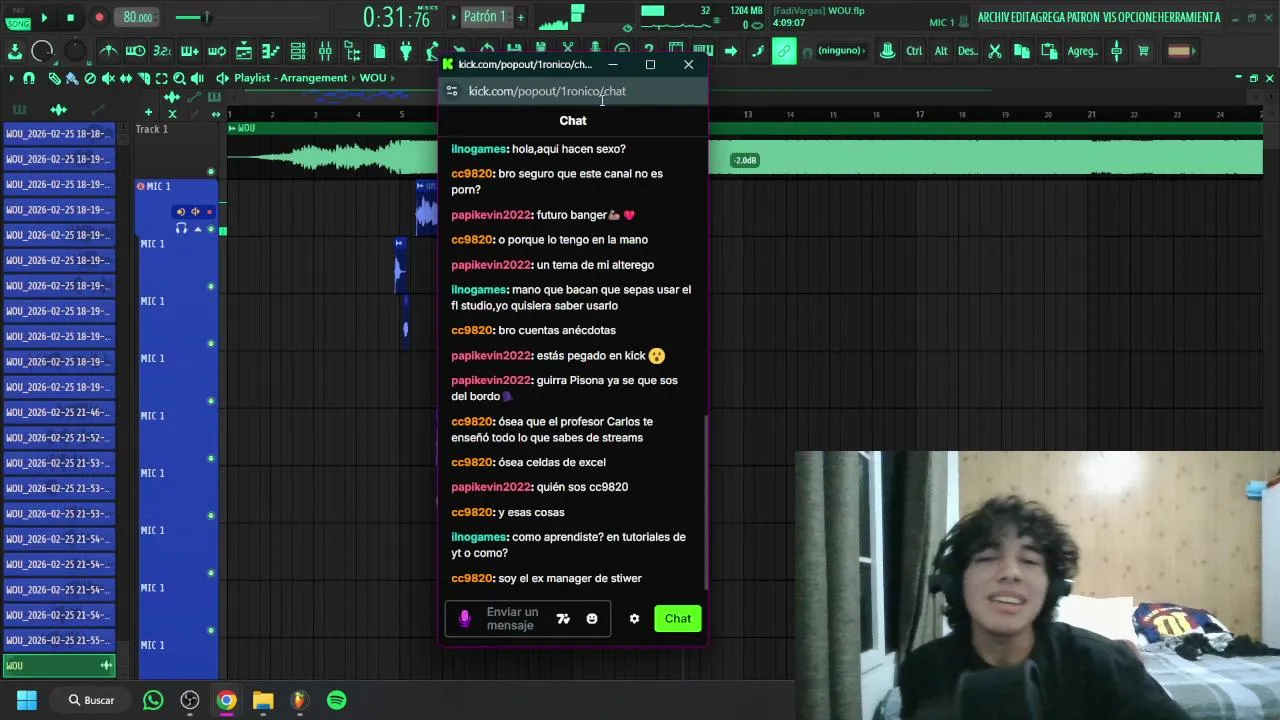Click the emoji face icon in chat

(592, 619)
